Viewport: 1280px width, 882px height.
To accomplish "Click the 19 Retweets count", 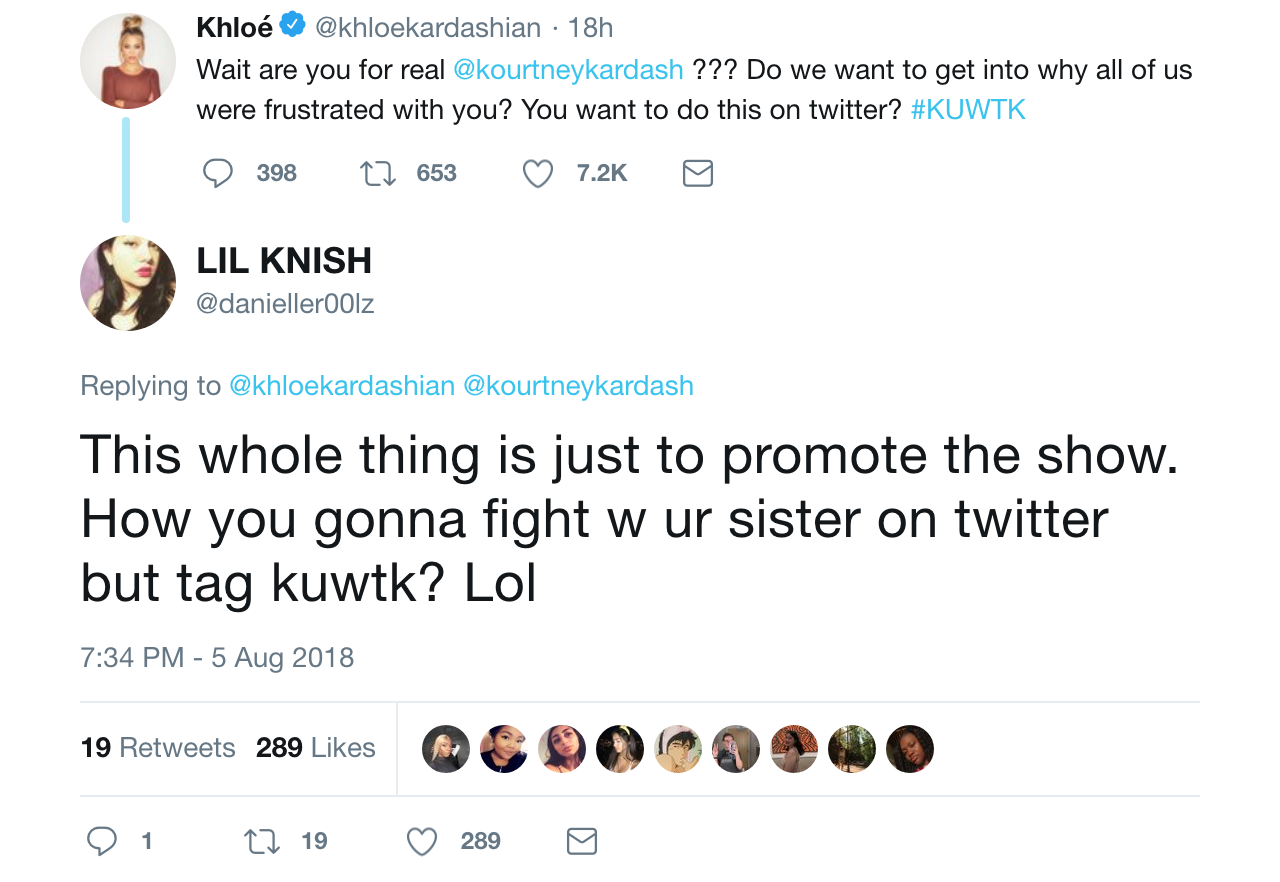I will [158, 748].
